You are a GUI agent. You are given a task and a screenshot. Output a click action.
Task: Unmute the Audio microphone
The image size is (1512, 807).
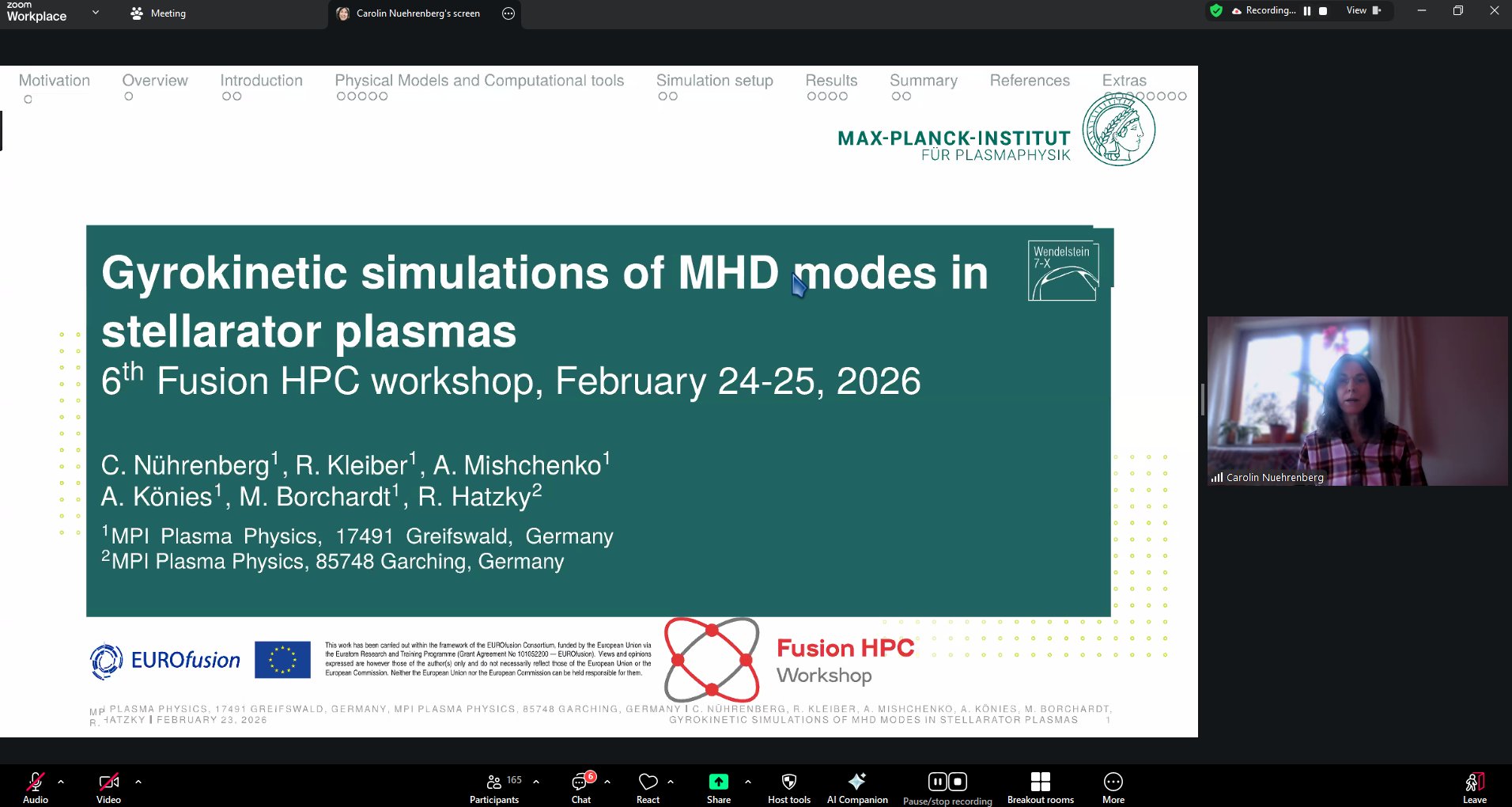pos(36,782)
